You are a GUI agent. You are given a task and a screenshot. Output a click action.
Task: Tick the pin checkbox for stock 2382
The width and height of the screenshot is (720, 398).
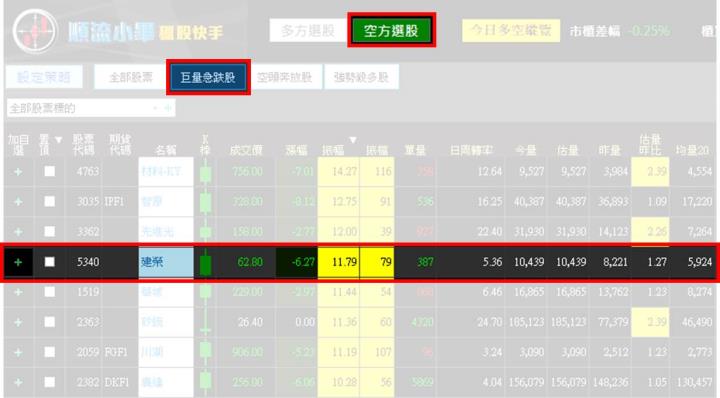[50, 382]
